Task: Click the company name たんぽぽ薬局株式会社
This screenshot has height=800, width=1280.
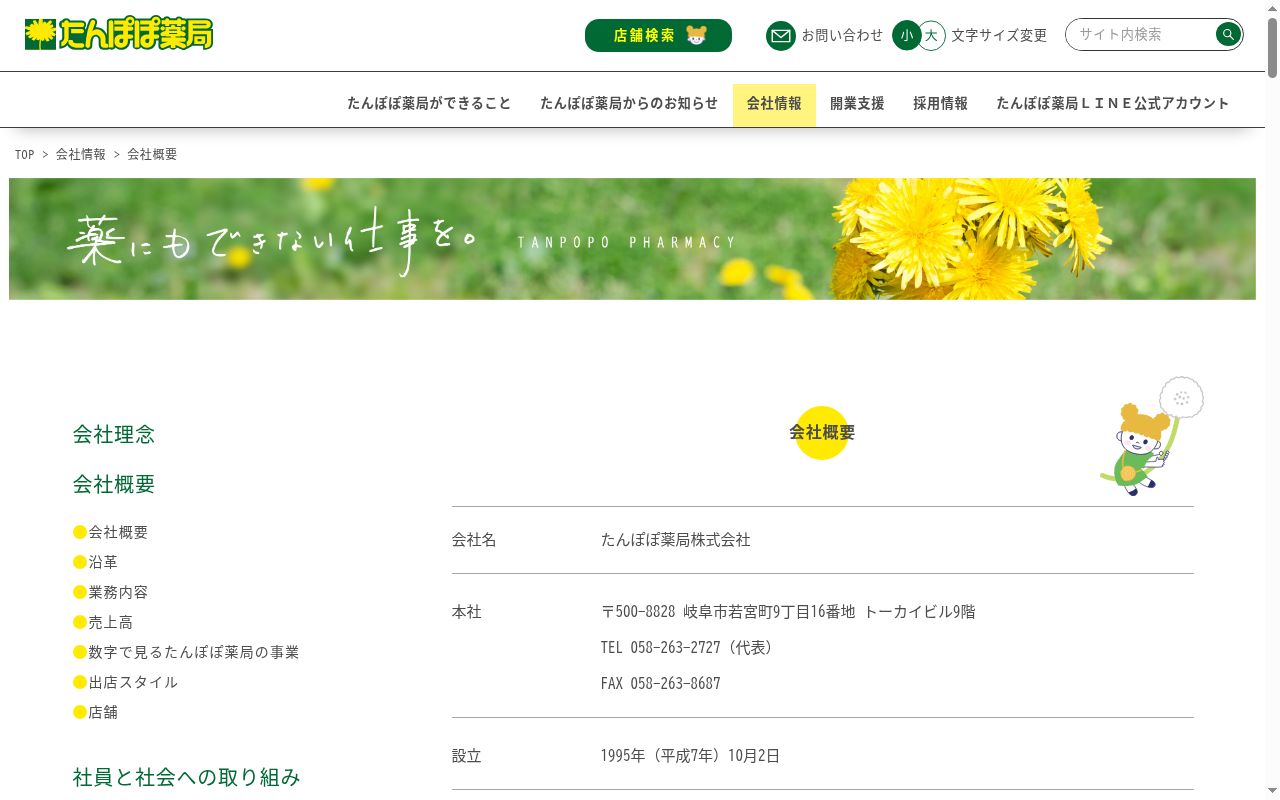Action: [x=676, y=540]
